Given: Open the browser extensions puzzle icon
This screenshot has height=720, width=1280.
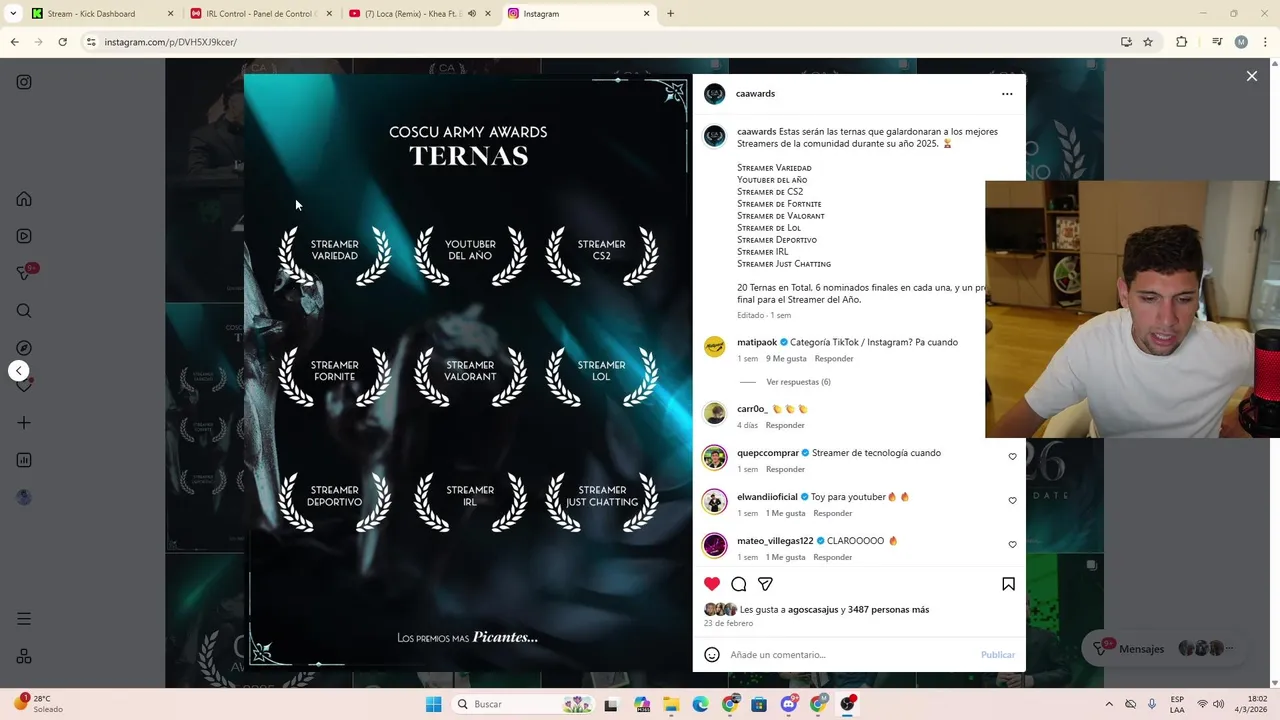Looking at the screenshot, I should point(1181,42).
